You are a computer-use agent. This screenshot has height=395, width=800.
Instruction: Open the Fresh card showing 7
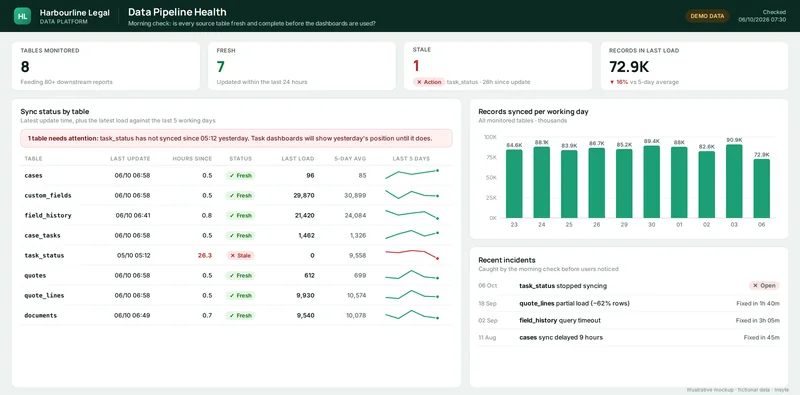(x=302, y=66)
